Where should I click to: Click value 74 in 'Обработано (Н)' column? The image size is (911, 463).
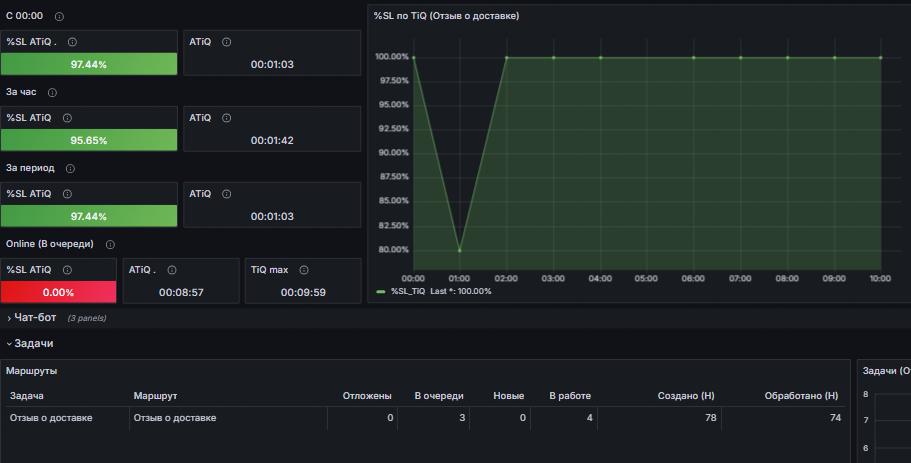point(835,418)
